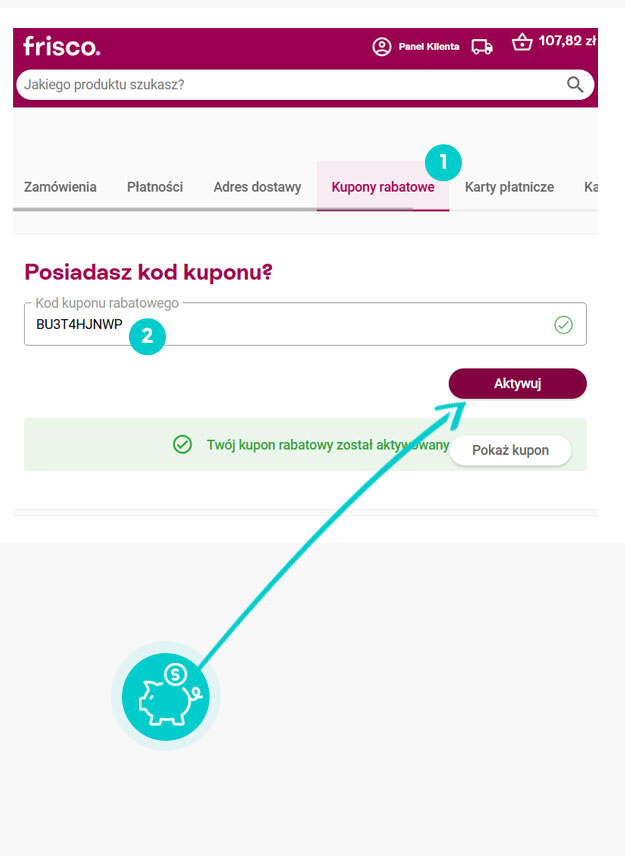The height and width of the screenshot is (856, 625).
Task: Click the teal step 1 badge
Action: (443, 161)
